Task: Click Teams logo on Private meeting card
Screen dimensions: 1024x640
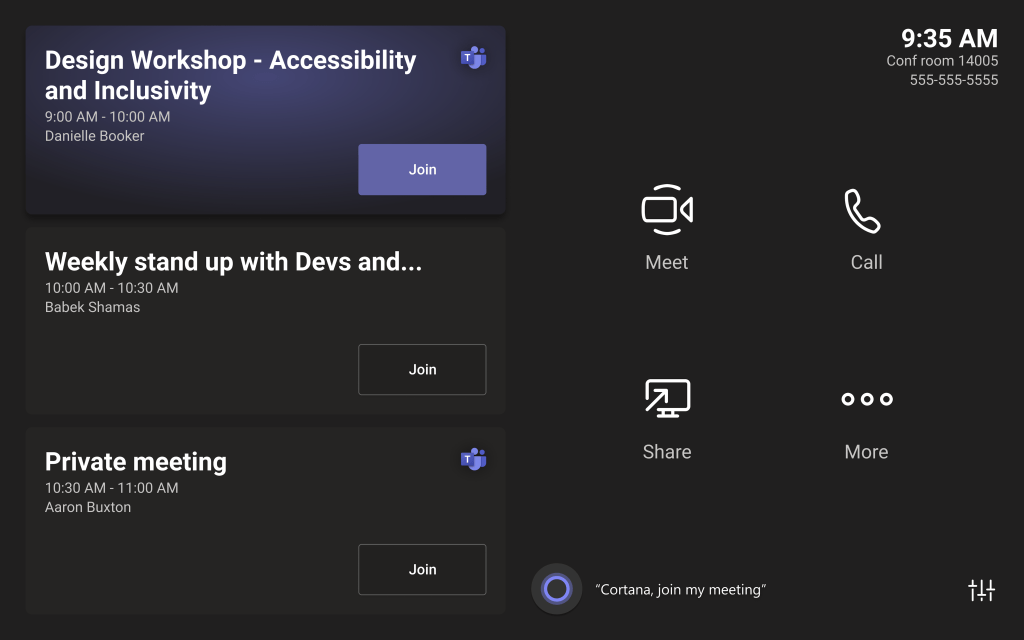Action: (x=473, y=459)
